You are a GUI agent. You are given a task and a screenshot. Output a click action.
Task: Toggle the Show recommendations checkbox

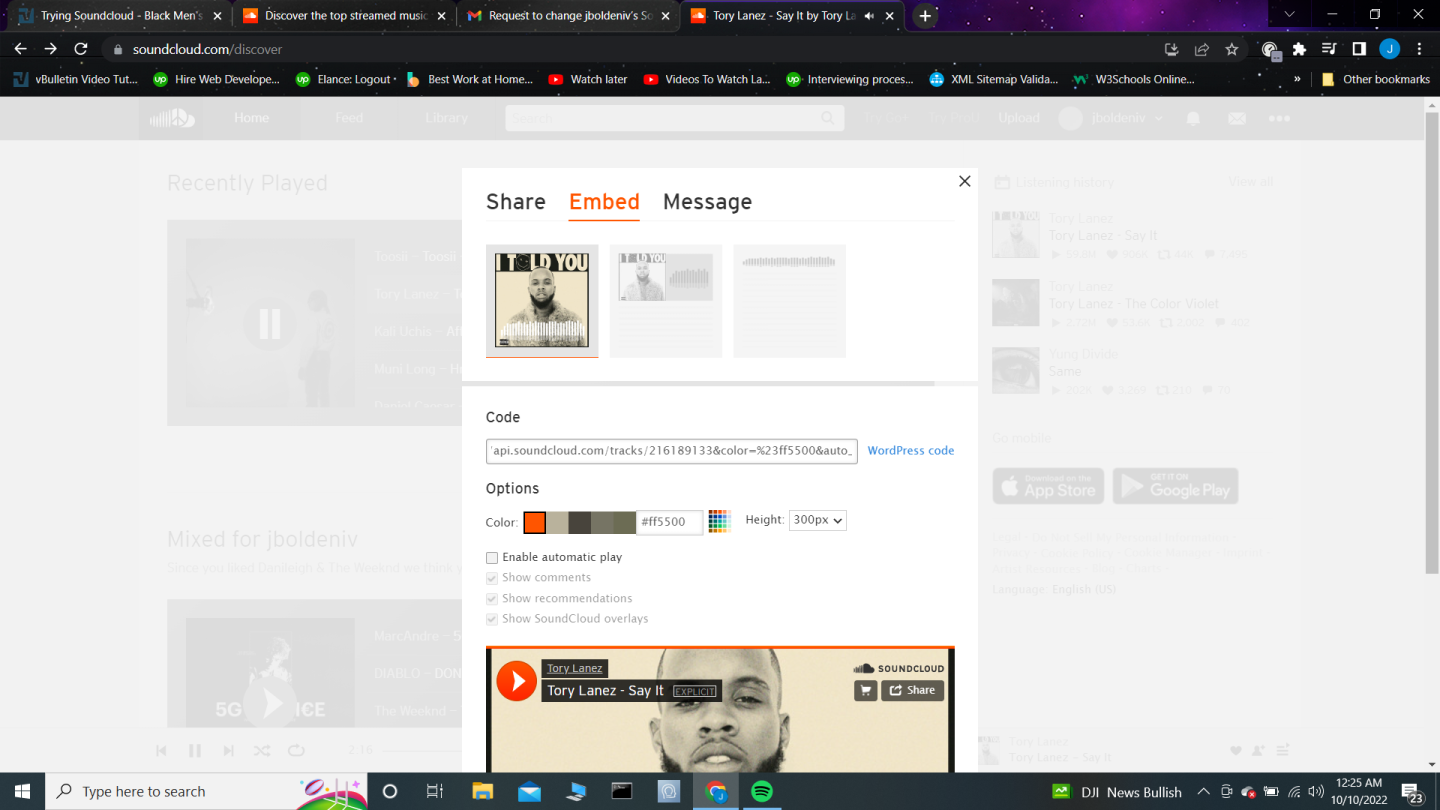[492, 599]
